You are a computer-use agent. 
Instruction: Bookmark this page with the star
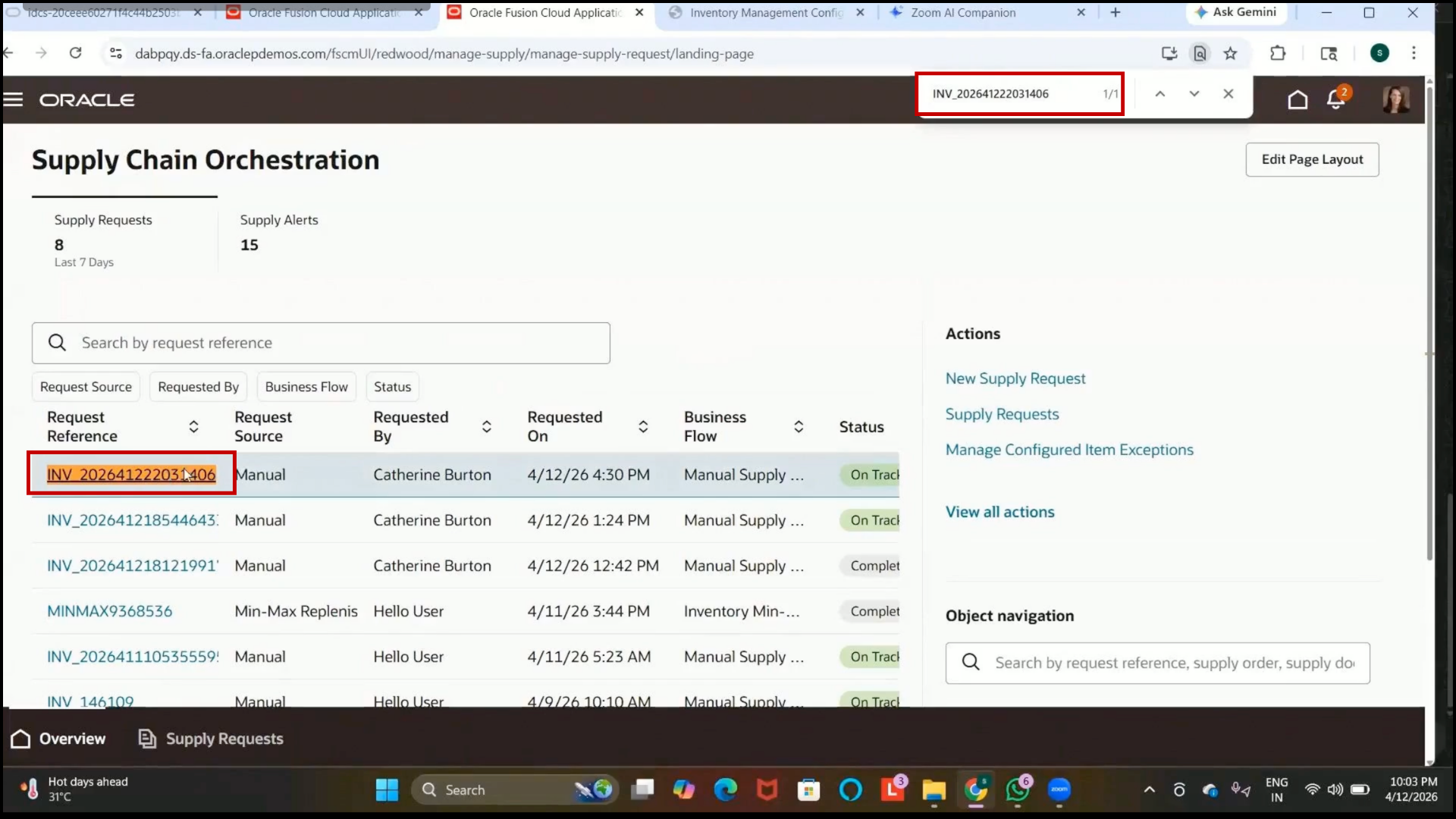[x=1230, y=53]
